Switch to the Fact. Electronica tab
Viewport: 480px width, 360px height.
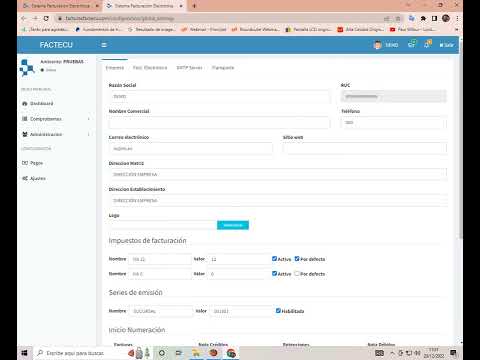[150, 68]
